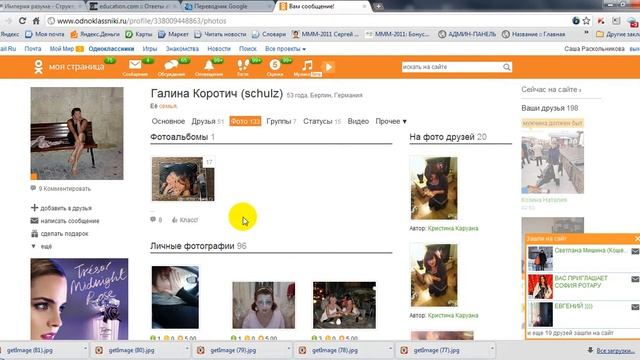Open the profile photo of woman on bench
This screenshot has height=360, width=640.
click(x=77, y=133)
